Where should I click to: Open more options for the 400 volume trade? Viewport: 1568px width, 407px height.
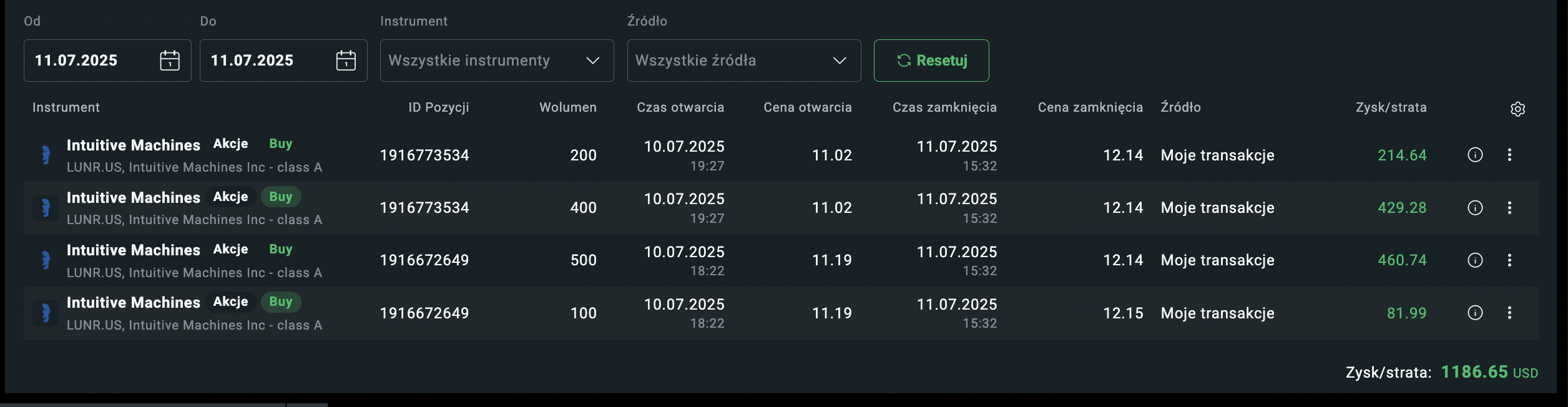tap(1509, 208)
